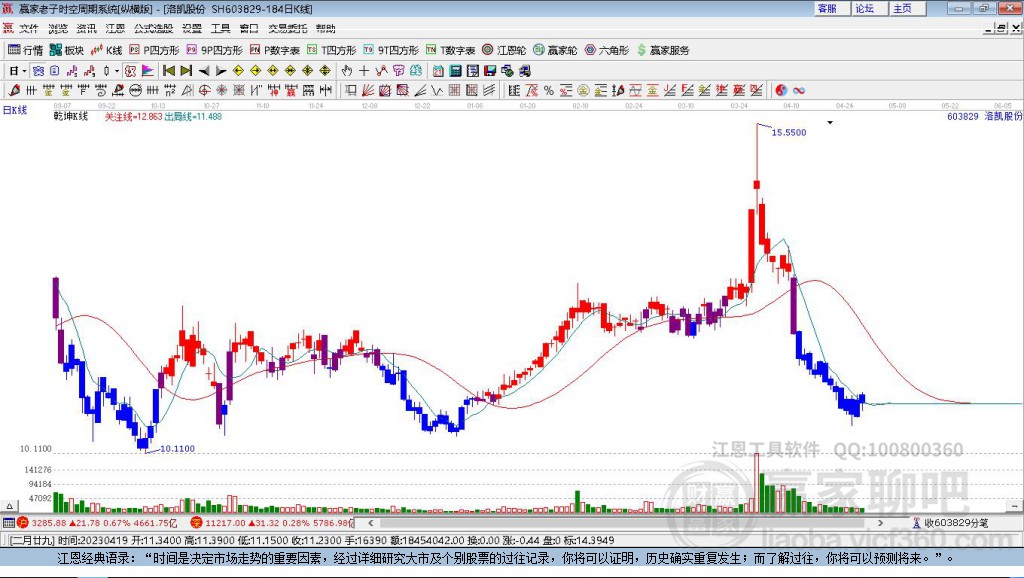The width and height of the screenshot is (1024, 578).
Task: Click the horizontal chart scrollbar track
Action: 626,522
